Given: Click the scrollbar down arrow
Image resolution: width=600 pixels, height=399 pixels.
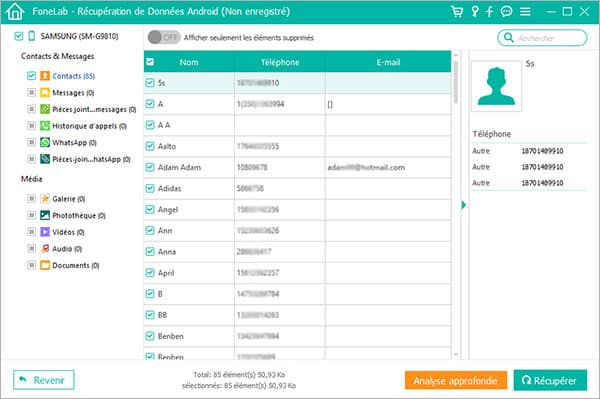Looking at the screenshot, I should pos(456,355).
